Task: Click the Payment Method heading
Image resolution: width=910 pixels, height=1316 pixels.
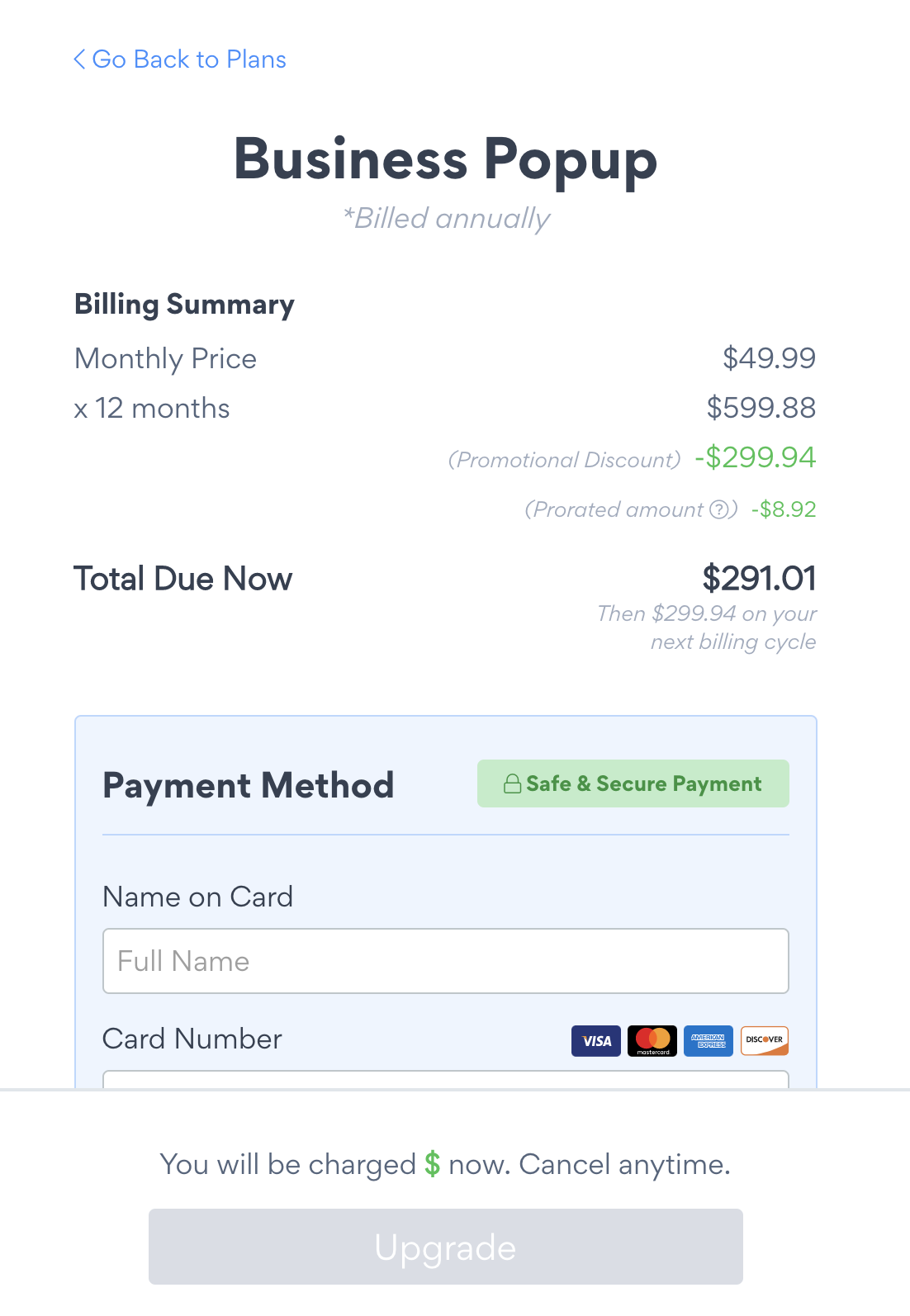Action: tap(249, 785)
